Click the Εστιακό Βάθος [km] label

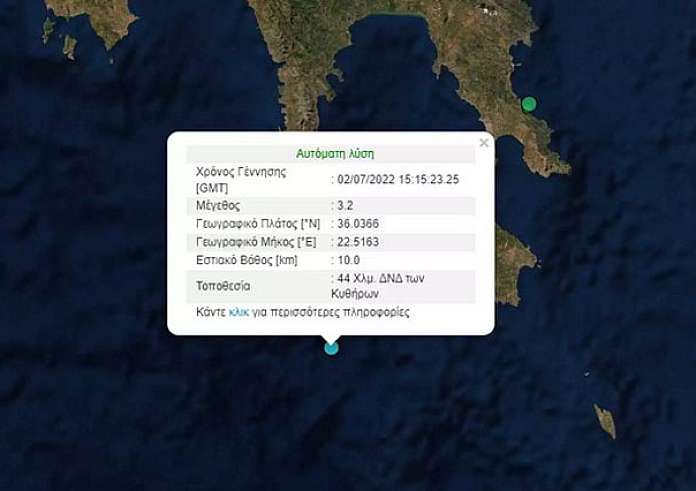pos(247,260)
